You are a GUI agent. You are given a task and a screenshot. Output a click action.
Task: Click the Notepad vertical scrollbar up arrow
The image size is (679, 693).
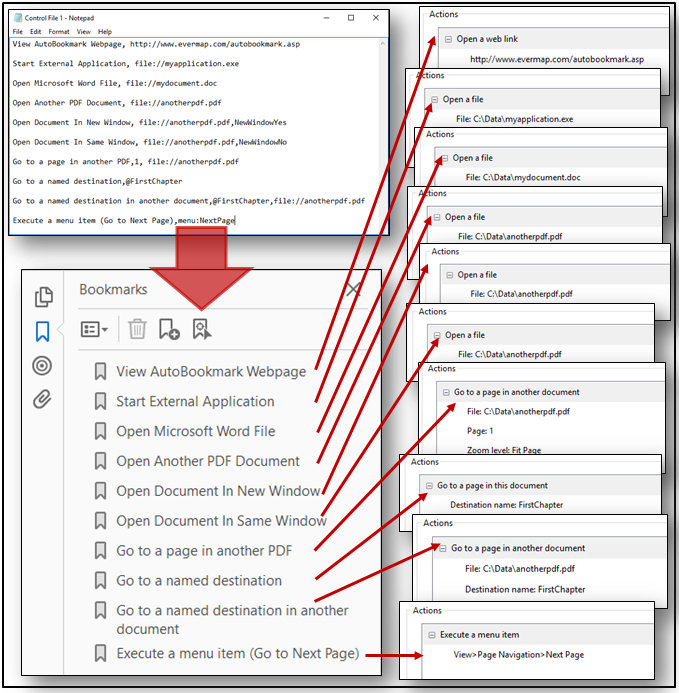[383, 43]
